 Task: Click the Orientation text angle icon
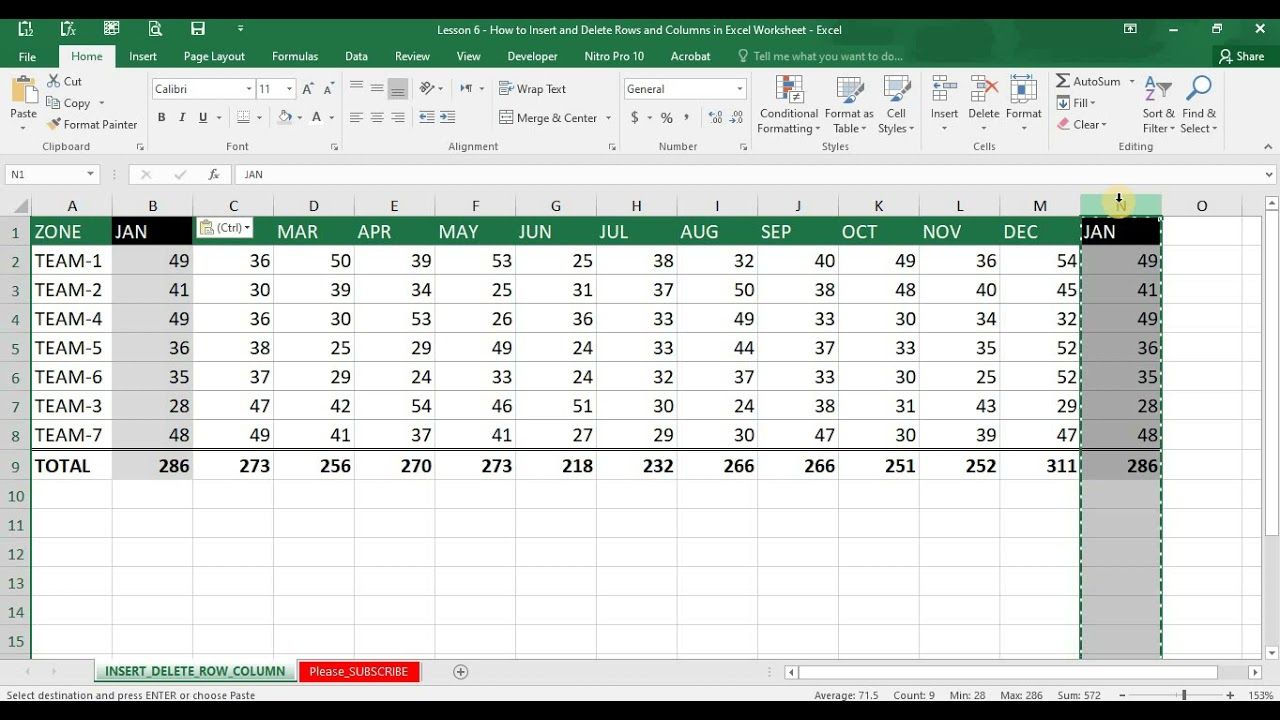coord(428,88)
